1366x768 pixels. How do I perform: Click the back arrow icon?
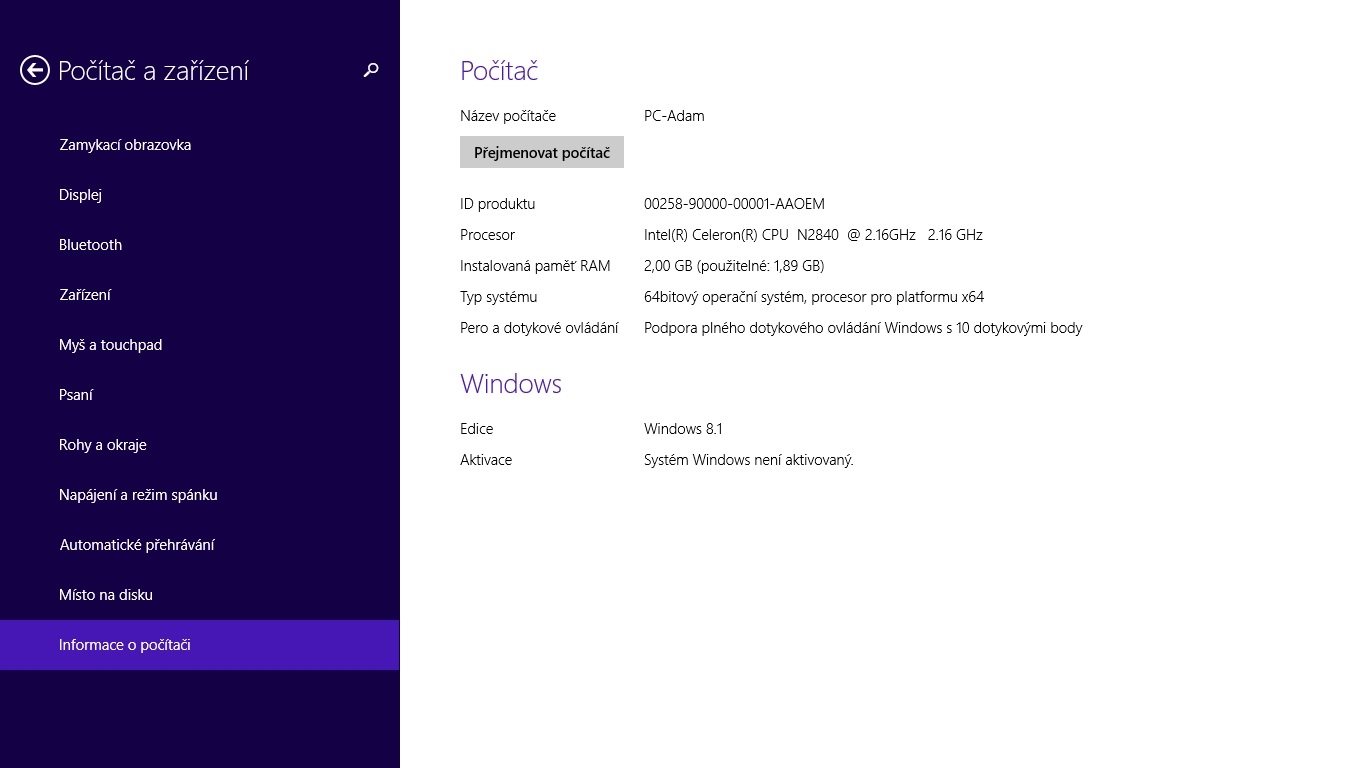35,70
